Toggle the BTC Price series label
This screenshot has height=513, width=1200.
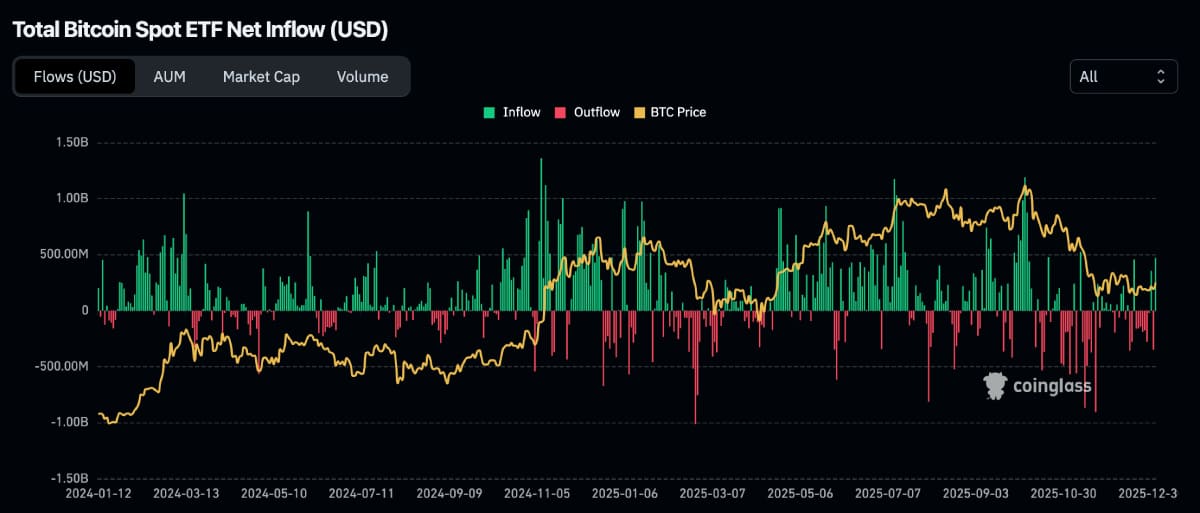click(677, 112)
